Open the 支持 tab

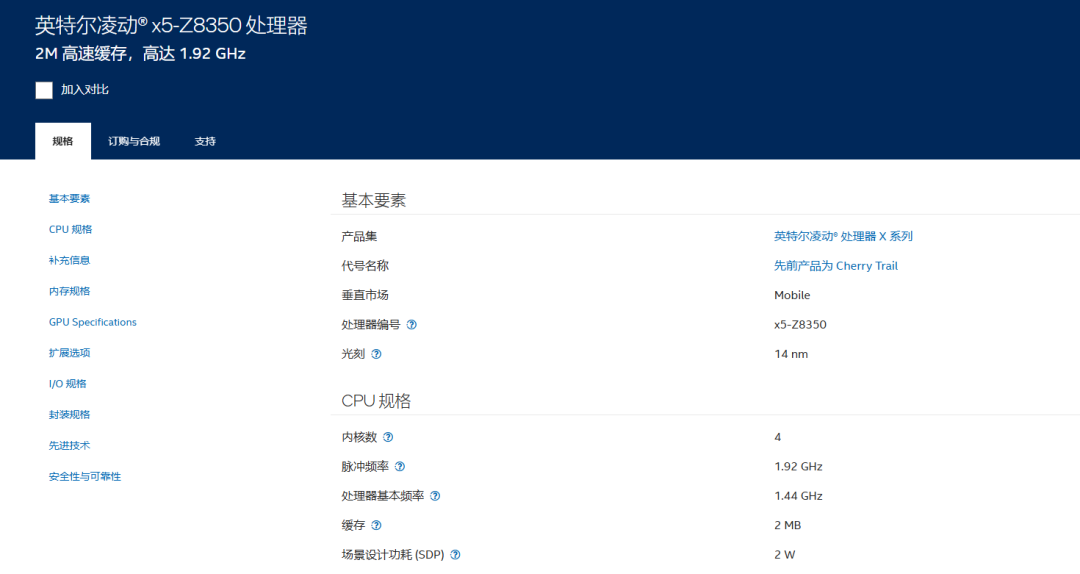[205, 141]
